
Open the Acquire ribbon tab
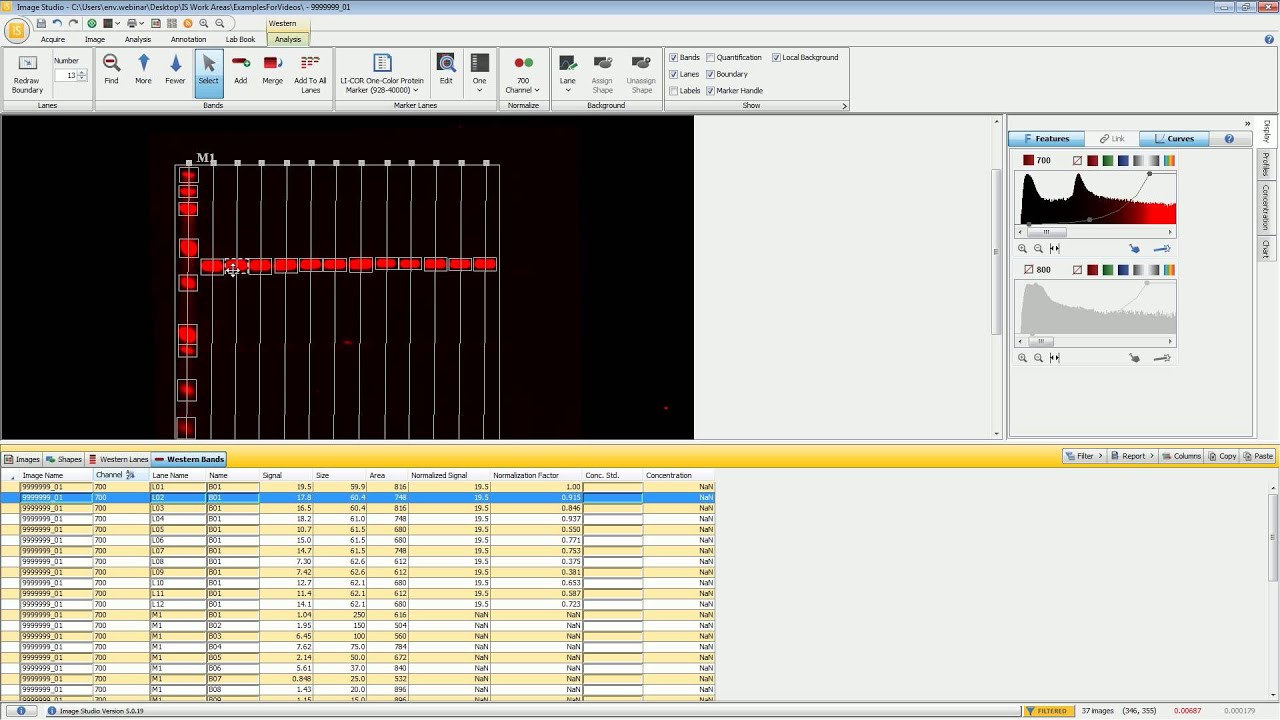53,39
